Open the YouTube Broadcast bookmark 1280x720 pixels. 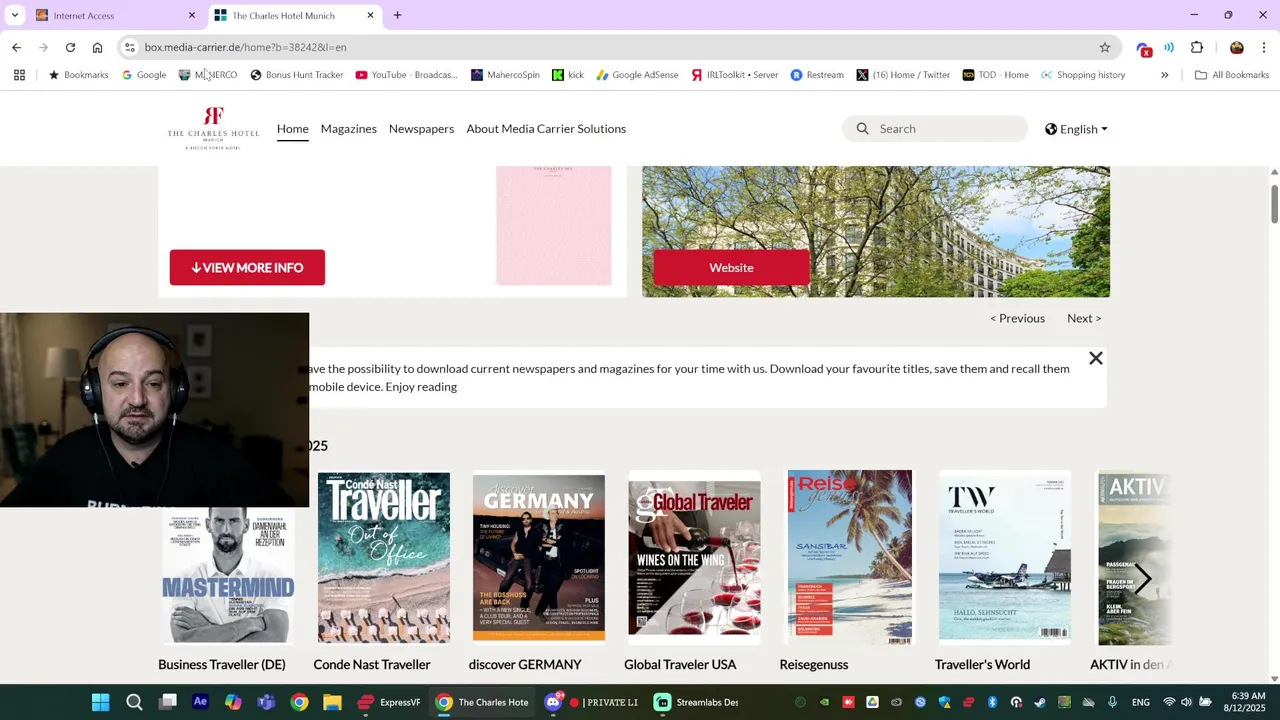[x=406, y=75]
